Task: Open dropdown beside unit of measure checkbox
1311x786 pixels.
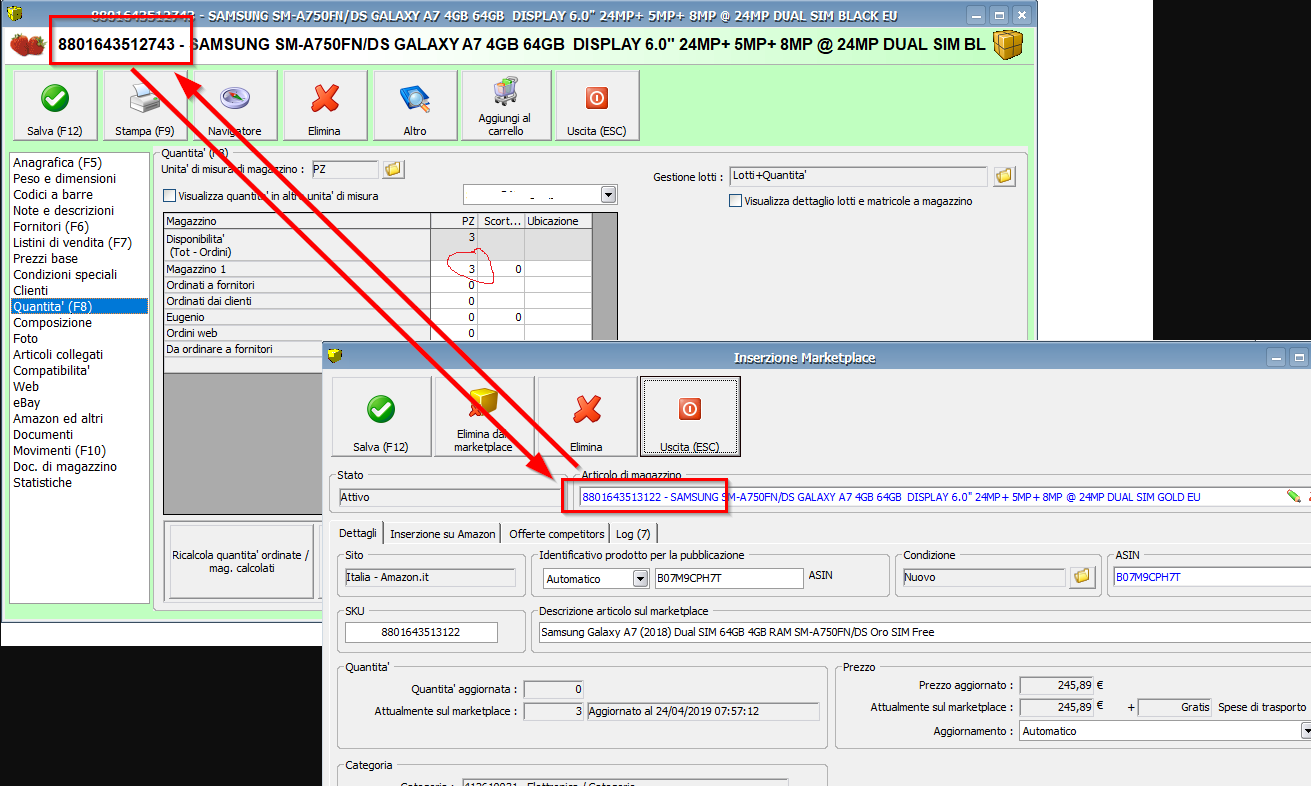Action: 608,194
